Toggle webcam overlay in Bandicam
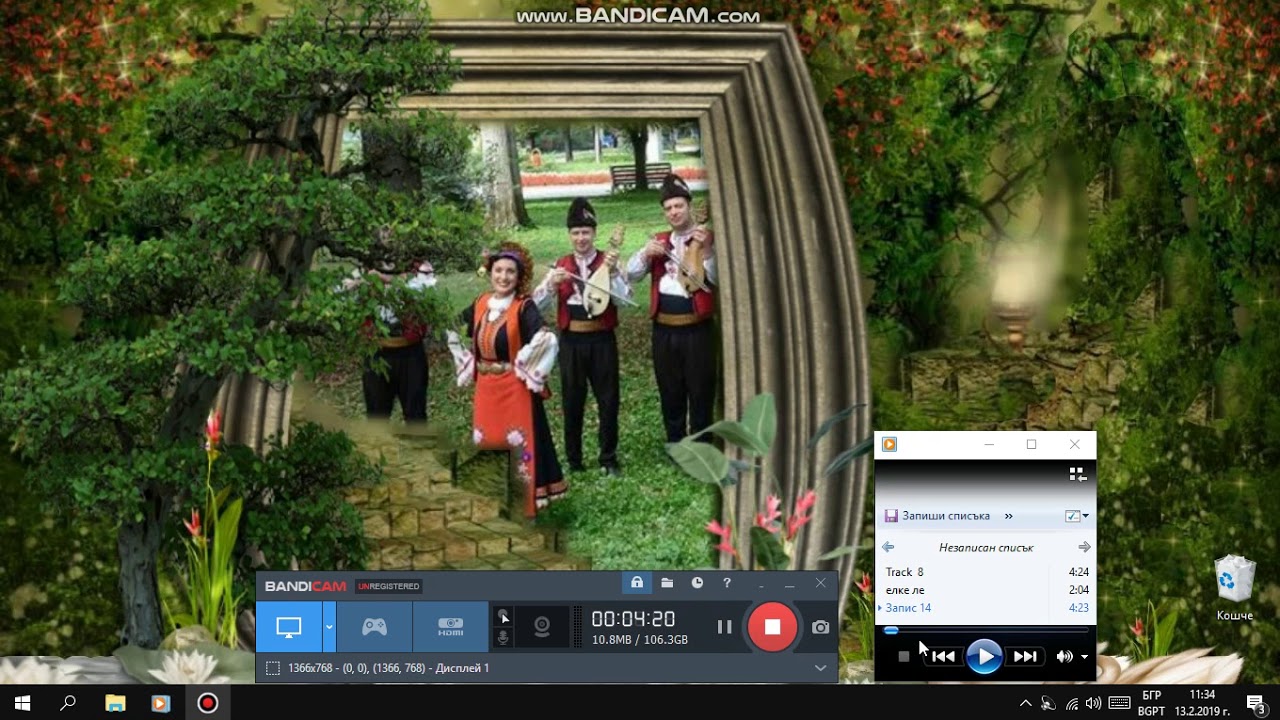Viewport: 1280px width, 720px height. tap(542, 627)
